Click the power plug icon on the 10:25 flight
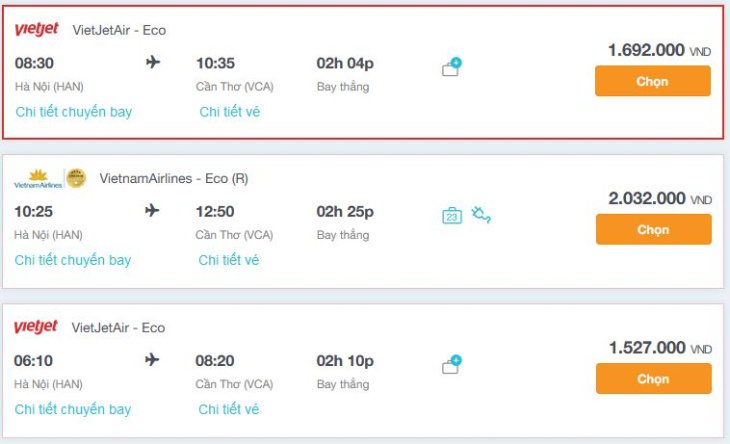 pyautogui.click(x=481, y=214)
